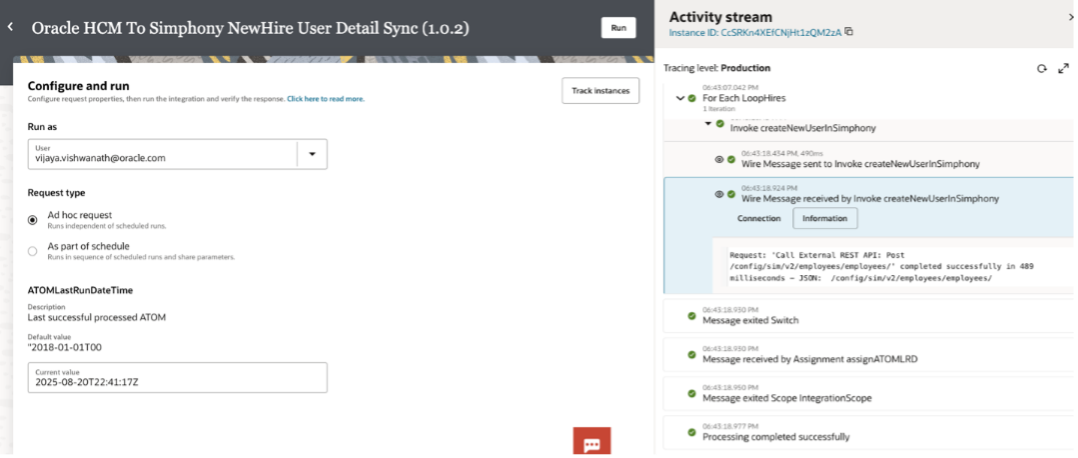Image resolution: width=1078 pixels, height=458 pixels.
Task: Collapse the Invoke createNewUserInSimphony node
Action: coord(707,124)
